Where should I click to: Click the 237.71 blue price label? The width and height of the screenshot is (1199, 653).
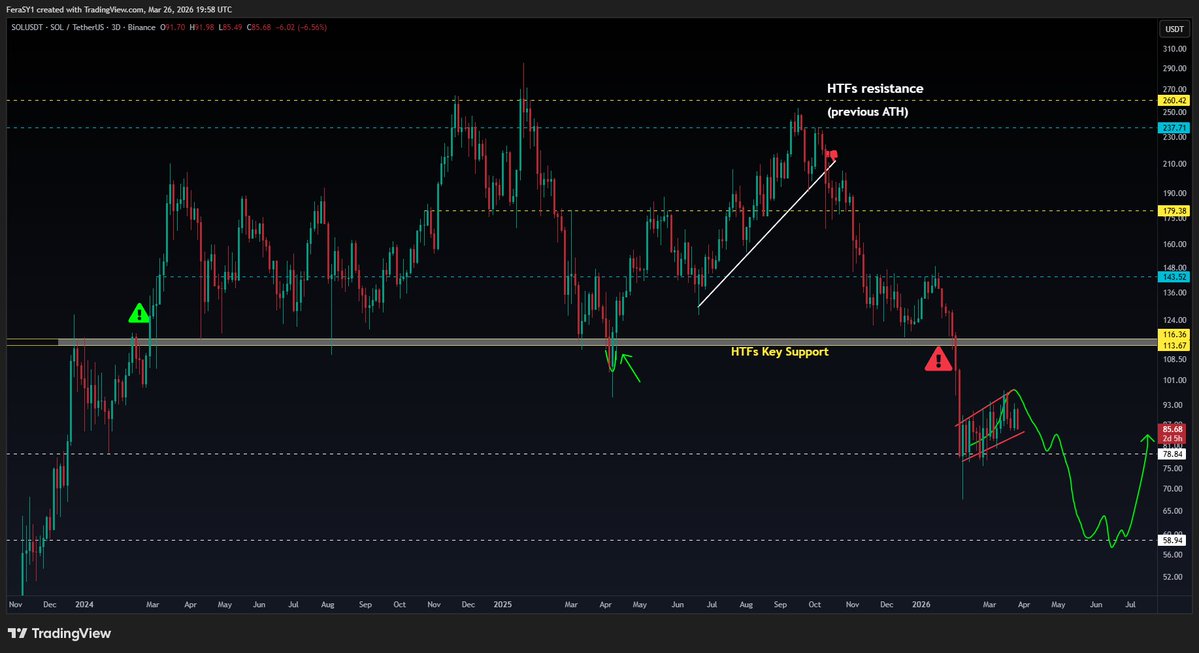coord(1174,128)
